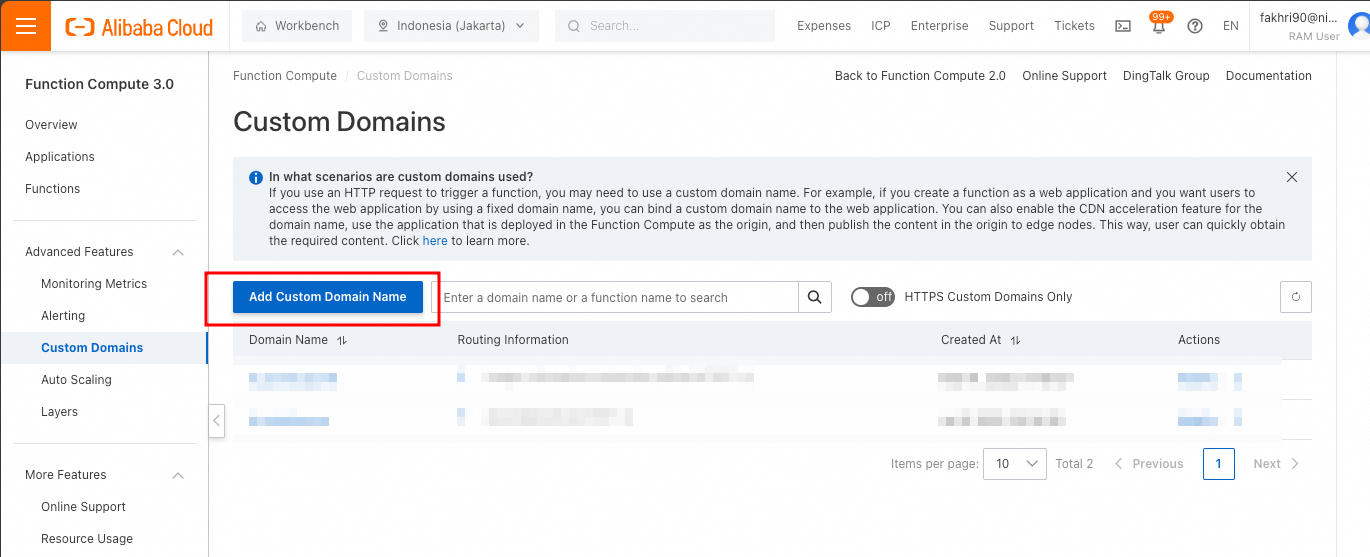Image resolution: width=1370 pixels, height=557 pixels.
Task: Click the Alibaba Cloud logo
Action: point(139,27)
